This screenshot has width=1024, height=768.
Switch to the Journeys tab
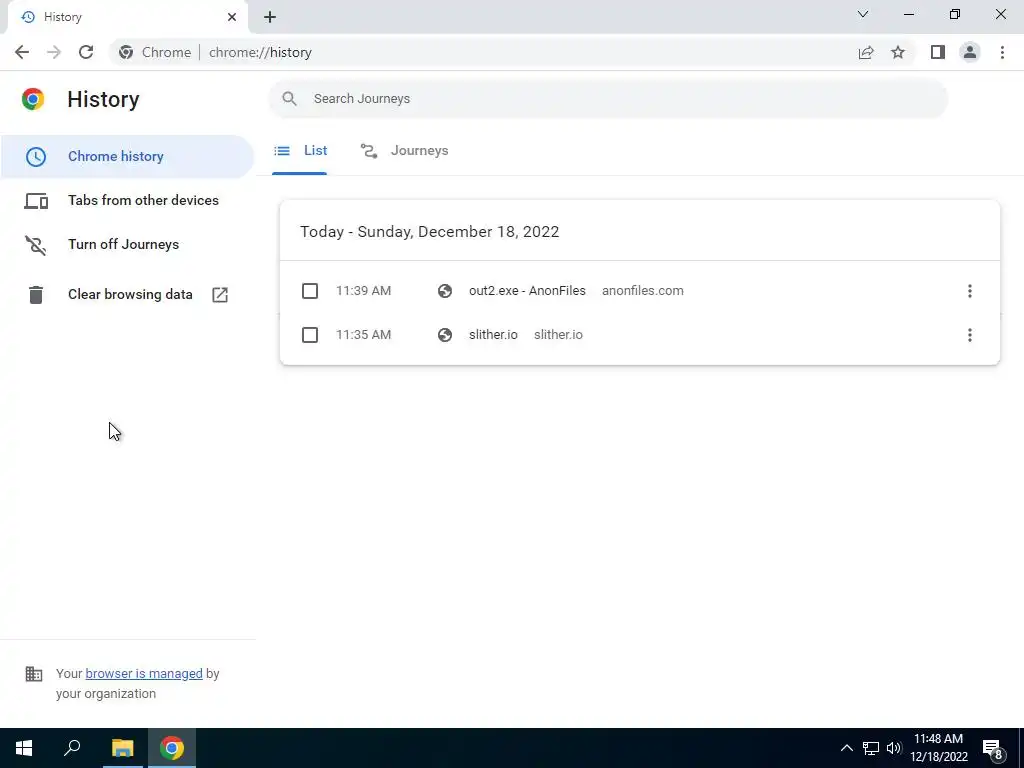404,151
